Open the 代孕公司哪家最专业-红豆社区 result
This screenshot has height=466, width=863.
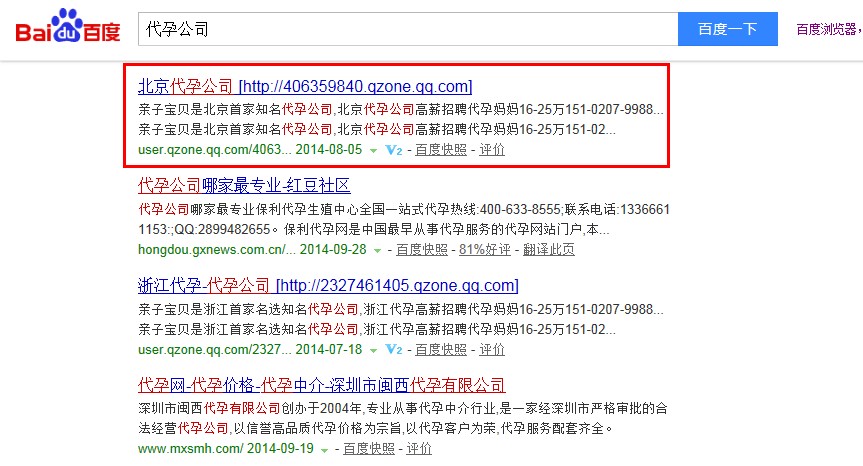pyautogui.click(x=244, y=186)
